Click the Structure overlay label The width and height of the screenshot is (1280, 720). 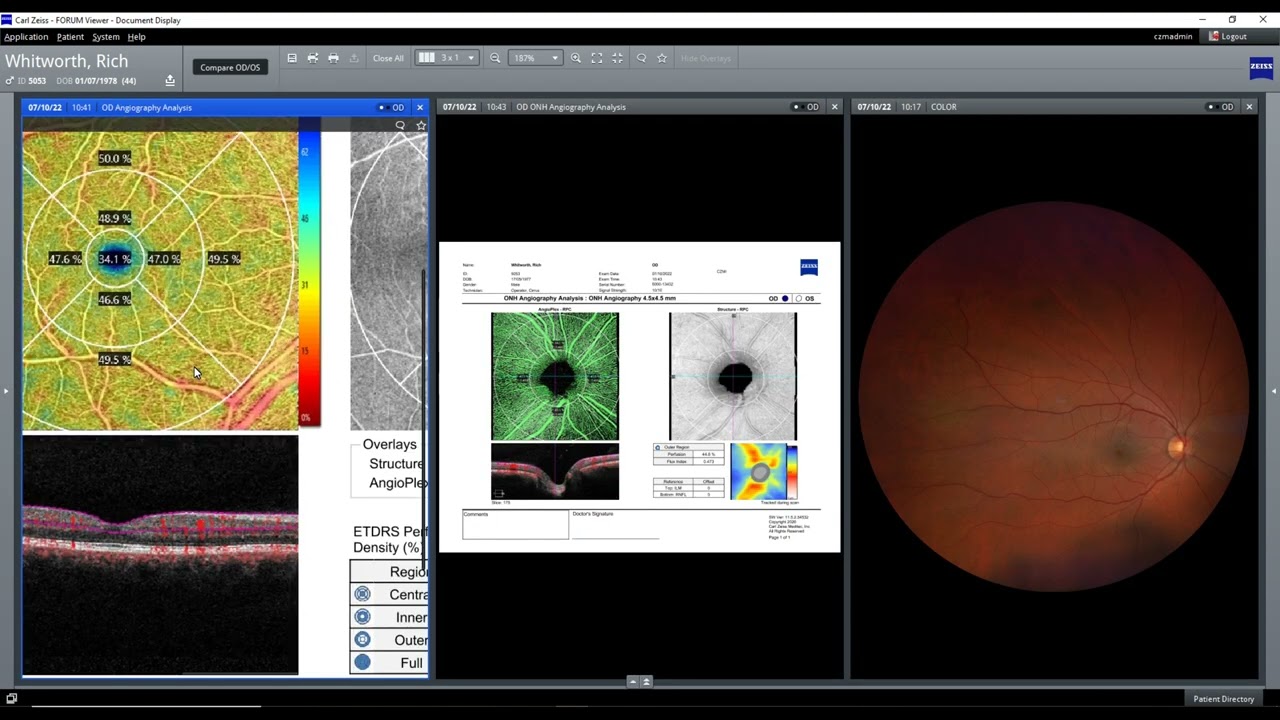pos(396,464)
